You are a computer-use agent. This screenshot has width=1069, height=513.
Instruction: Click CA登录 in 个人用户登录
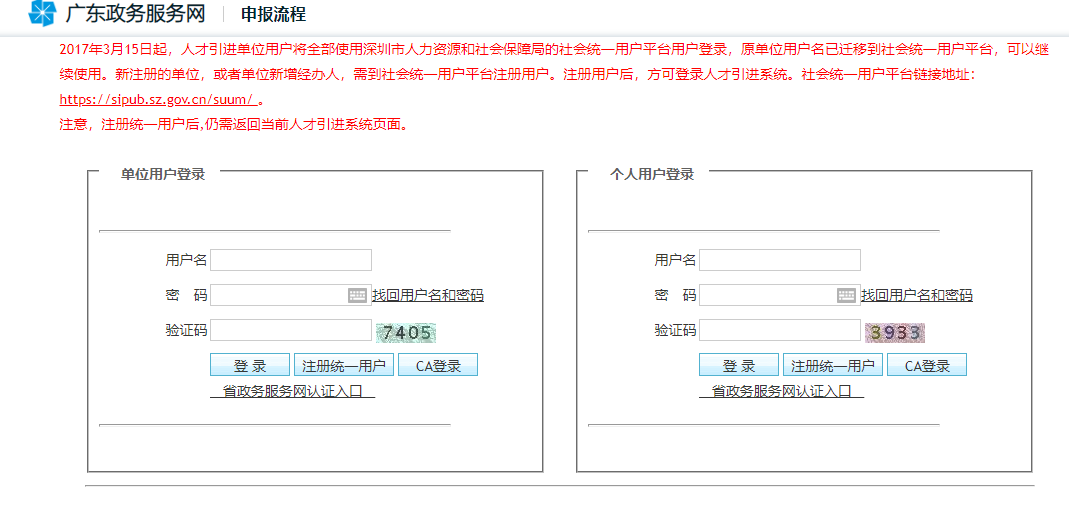point(927,365)
